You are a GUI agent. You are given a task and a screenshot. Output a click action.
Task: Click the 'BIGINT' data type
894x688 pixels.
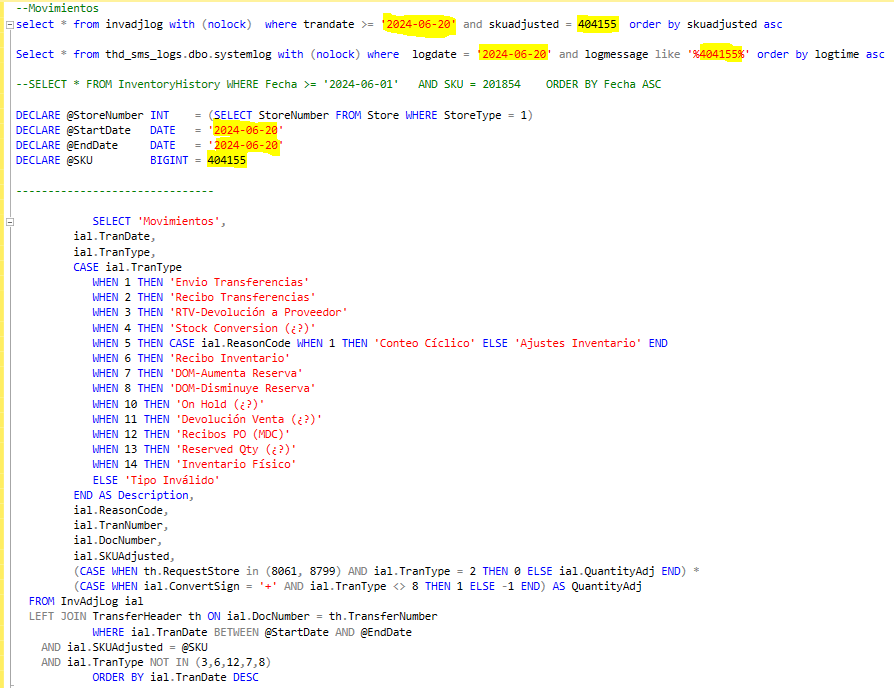click(169, 160)
